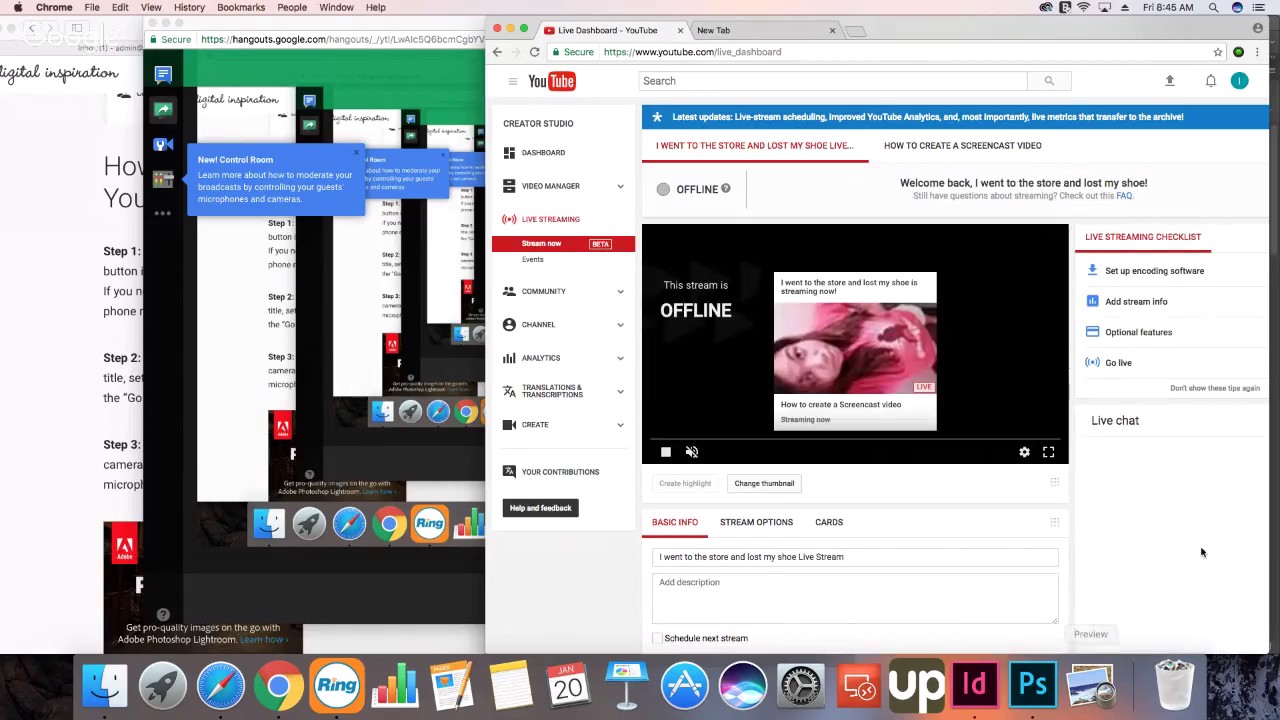The image size is (1280, 720).
Task: Open the YouTube account avatar menu
Action: coord(1239,81)
